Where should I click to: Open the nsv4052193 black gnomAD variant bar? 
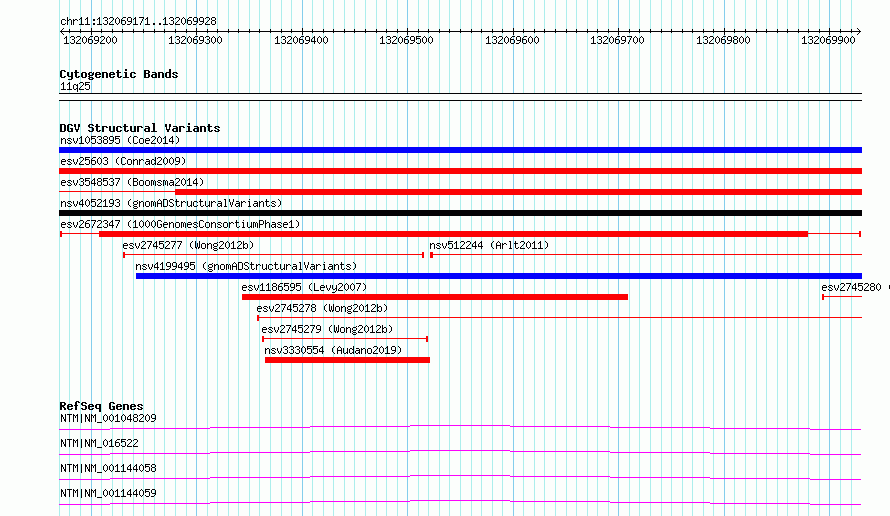(x=460, y=213)
